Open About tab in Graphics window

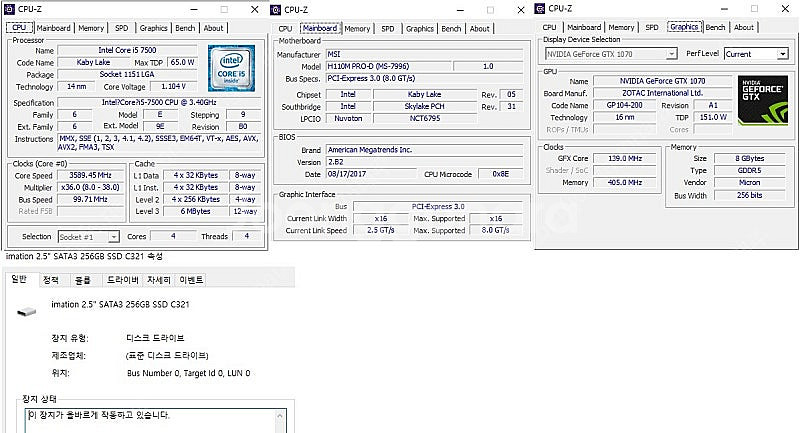click(x=743, y=27)
